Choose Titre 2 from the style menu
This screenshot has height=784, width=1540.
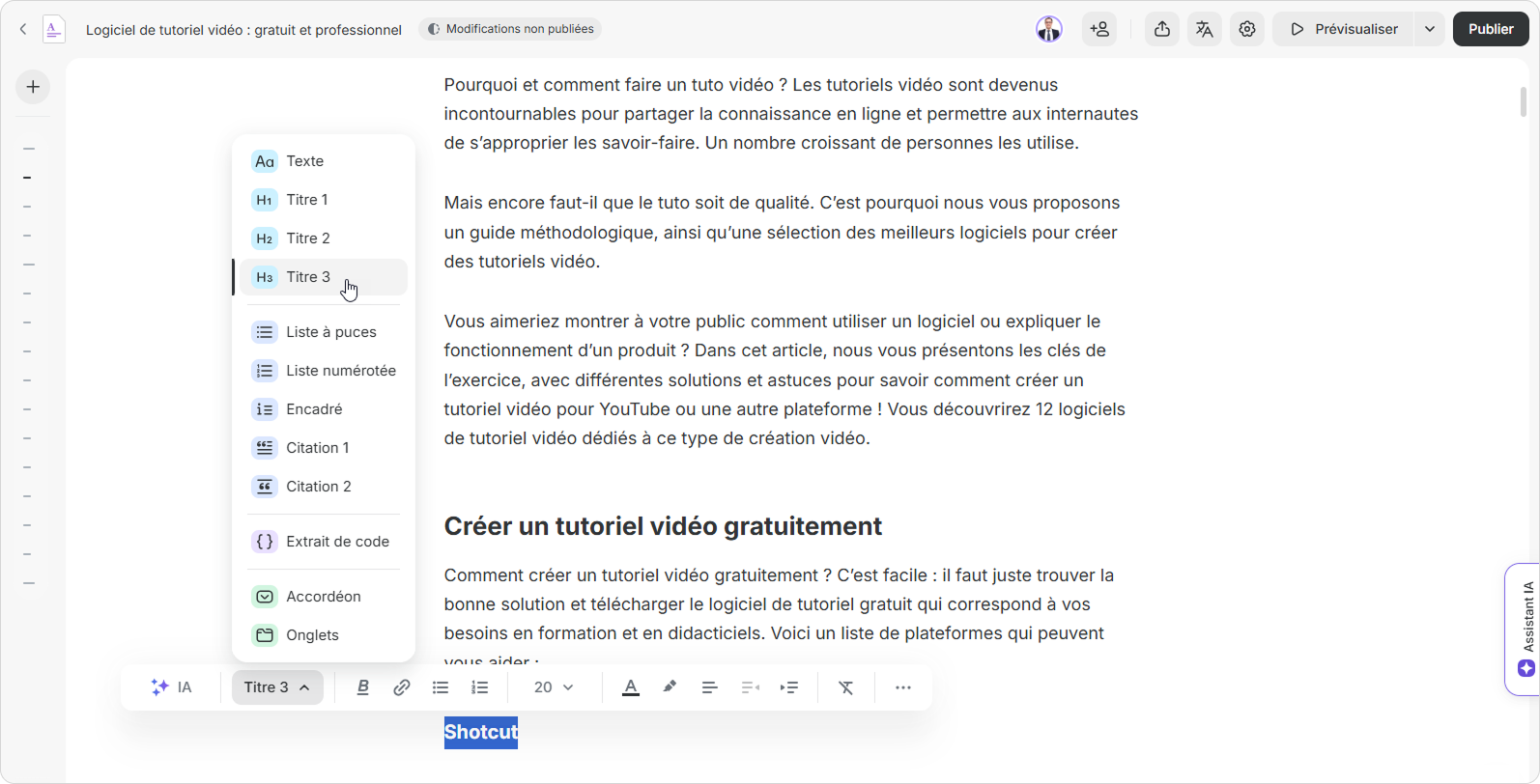pyautogui.click(x=308, y=238)
